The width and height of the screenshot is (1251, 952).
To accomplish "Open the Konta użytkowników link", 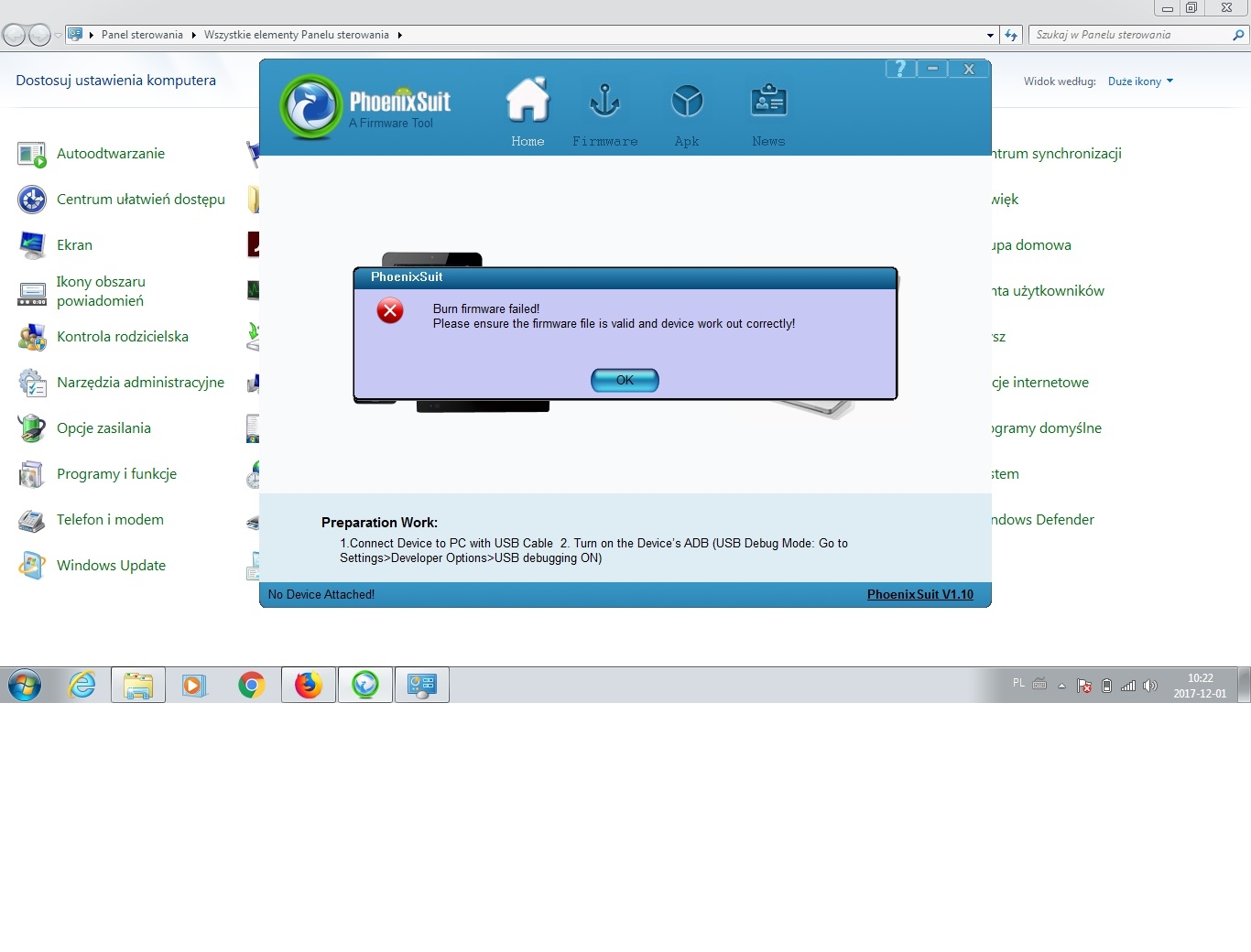I will (1048, 291).
